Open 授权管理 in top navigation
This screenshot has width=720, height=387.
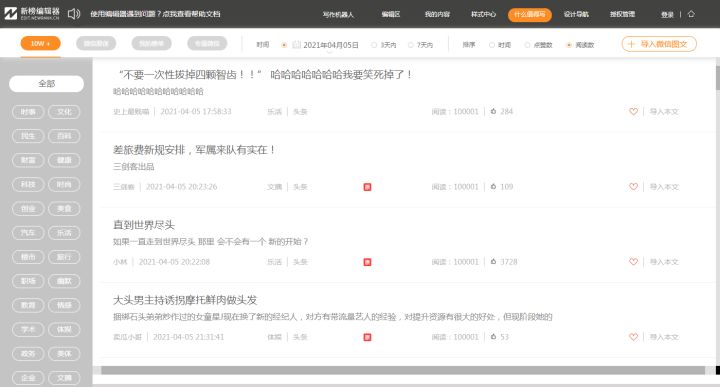pyautogui.click(x=623, y=14)
